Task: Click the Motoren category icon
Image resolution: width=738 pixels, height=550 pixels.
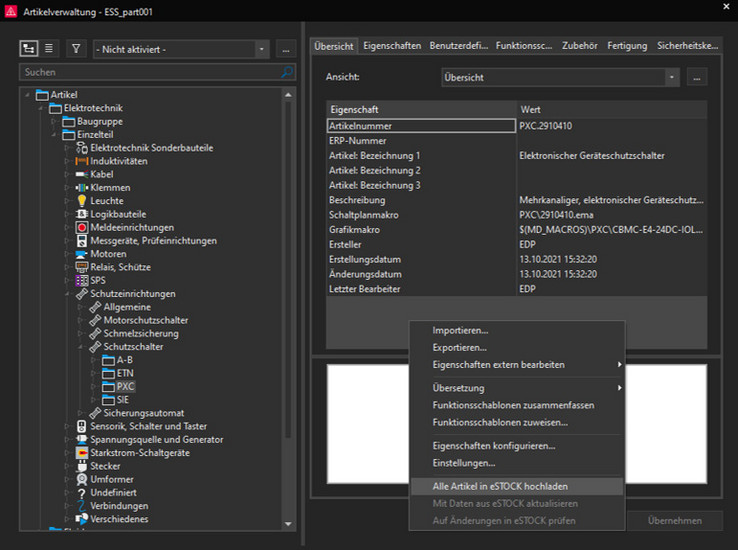Action: [x=82, y=254]
